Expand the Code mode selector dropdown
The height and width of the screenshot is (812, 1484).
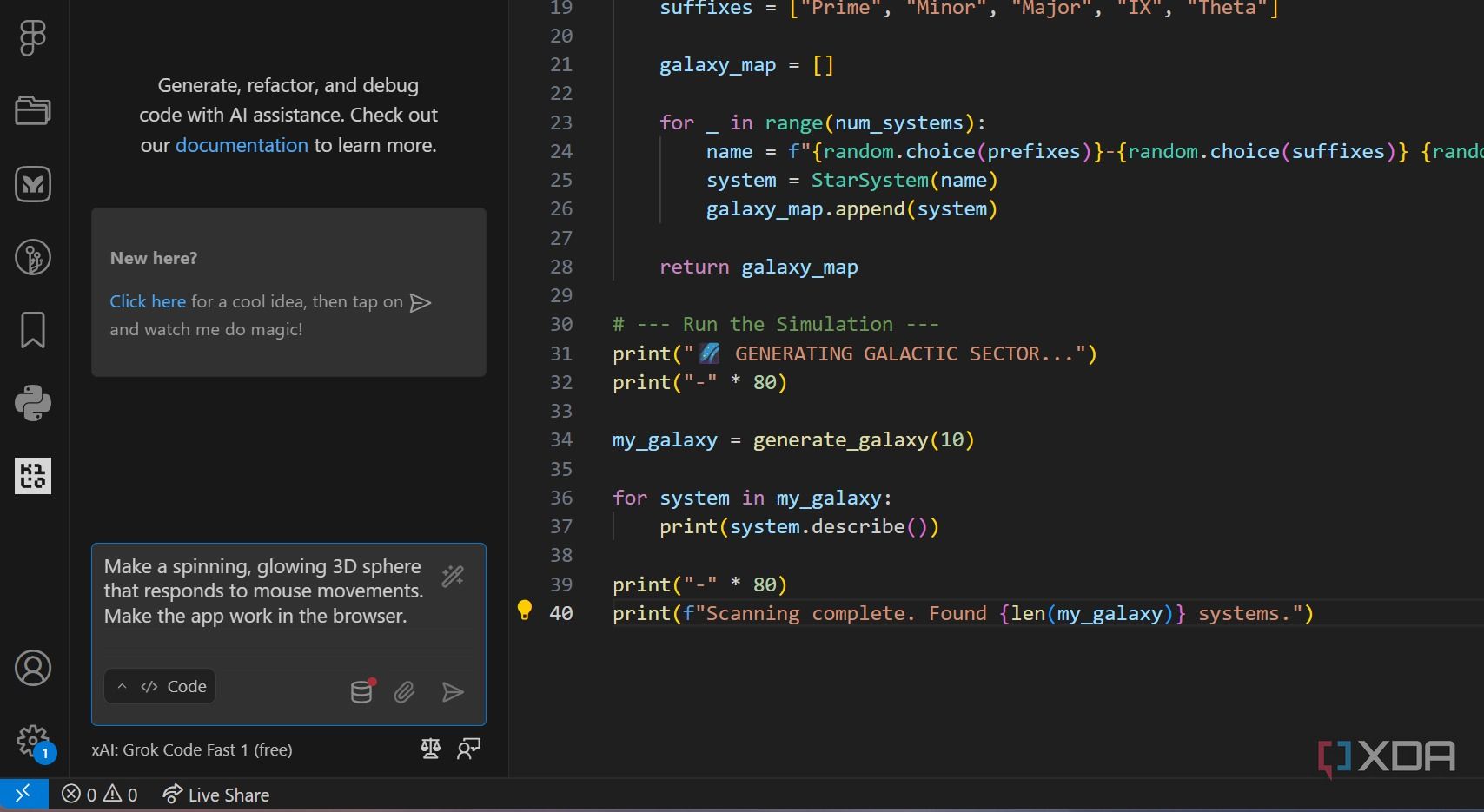point(161,686)
